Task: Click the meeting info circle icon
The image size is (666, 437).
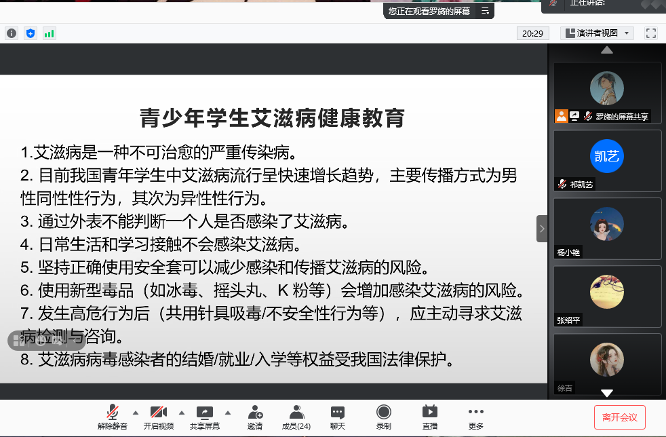Action: [11, 33]
